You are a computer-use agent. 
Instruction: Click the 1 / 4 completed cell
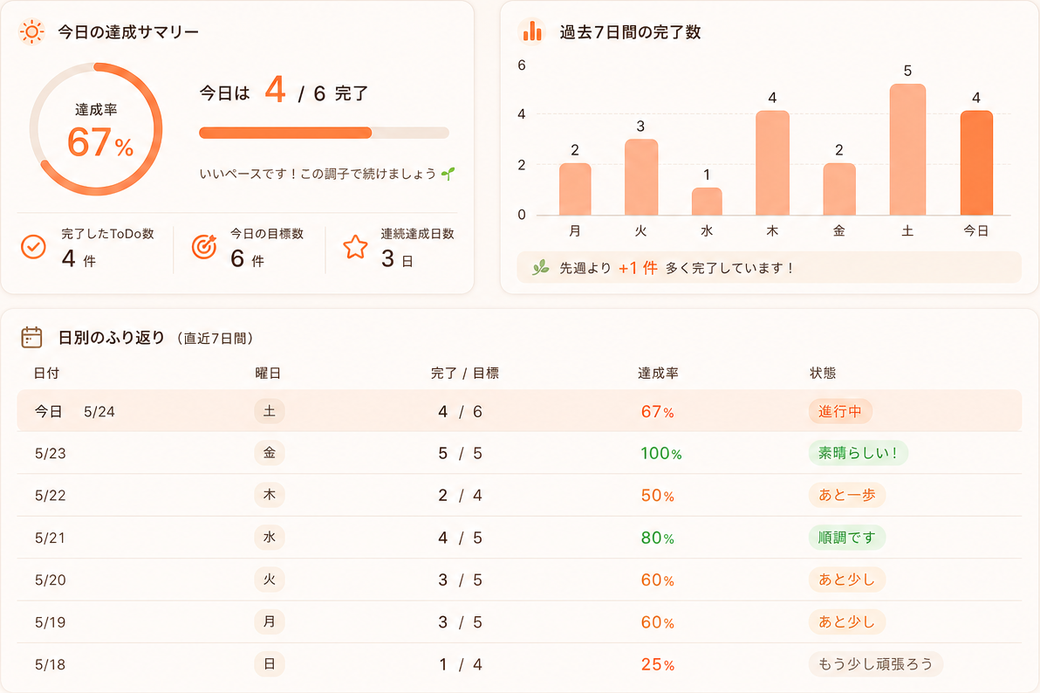[460, 664]
